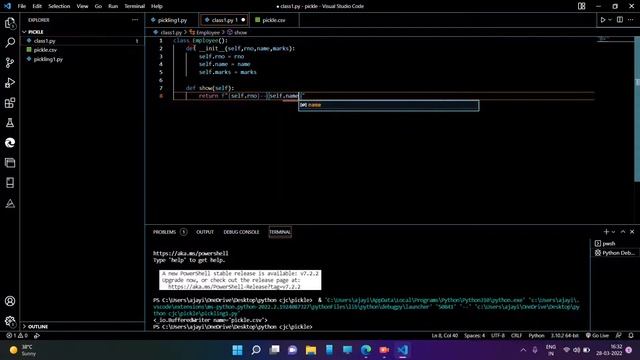The width and height of the screenshot is (640, 360).
Task: Open the terminal launch profile dropdown
Action: 613,232
